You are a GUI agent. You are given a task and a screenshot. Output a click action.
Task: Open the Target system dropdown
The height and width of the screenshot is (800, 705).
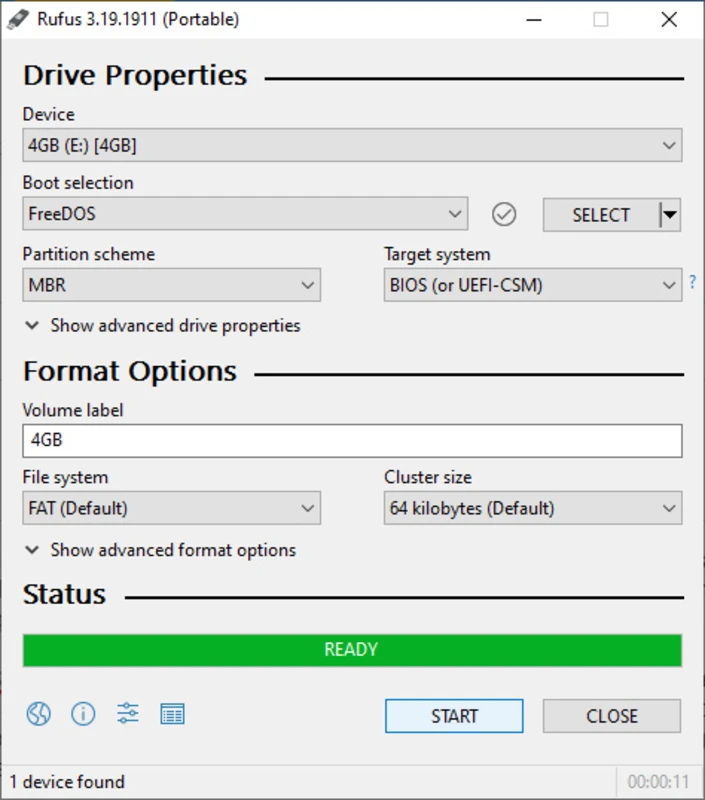pyautogui.click(x=533, y=285)
